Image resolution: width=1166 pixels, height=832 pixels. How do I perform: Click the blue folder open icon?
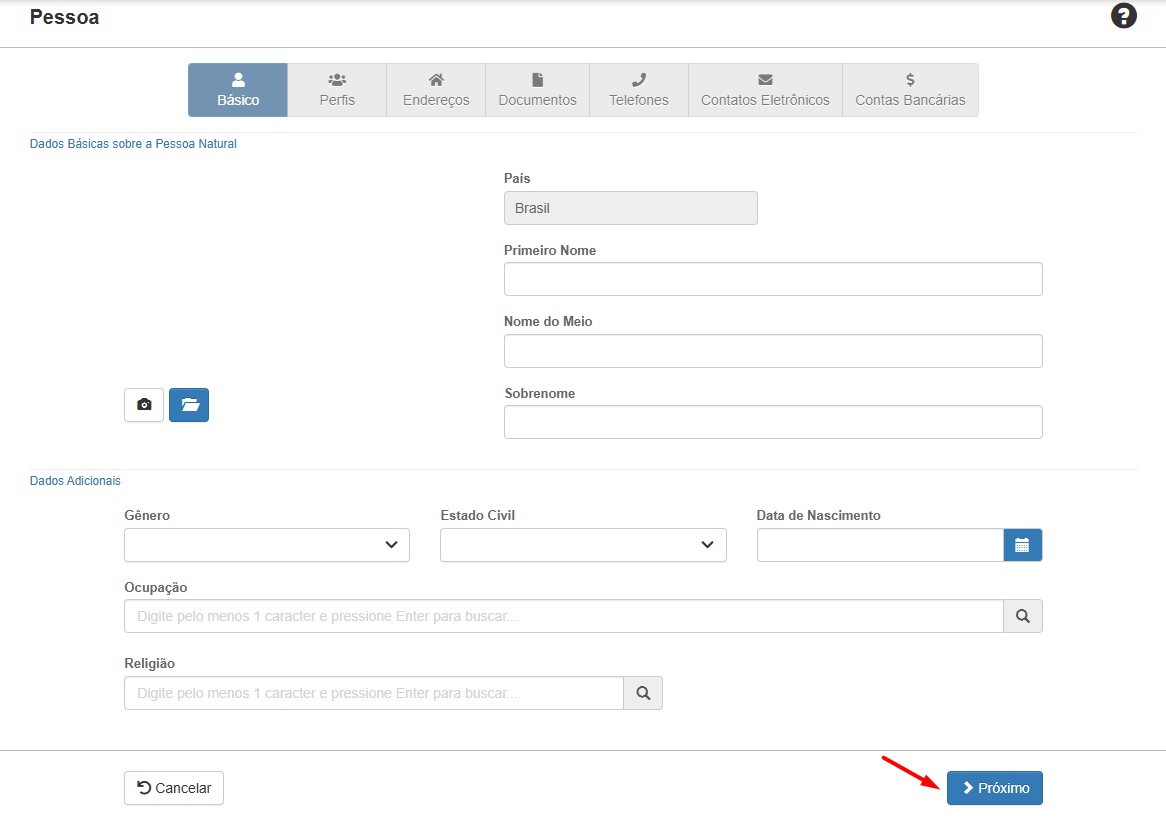click(x=189, y=405)
